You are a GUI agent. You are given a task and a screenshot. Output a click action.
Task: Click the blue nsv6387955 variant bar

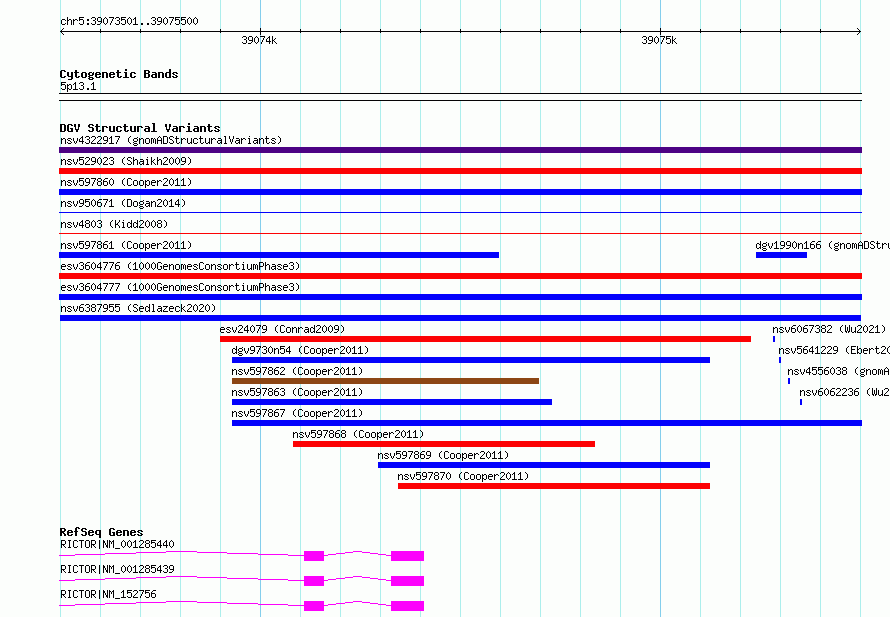pos(460,318)
